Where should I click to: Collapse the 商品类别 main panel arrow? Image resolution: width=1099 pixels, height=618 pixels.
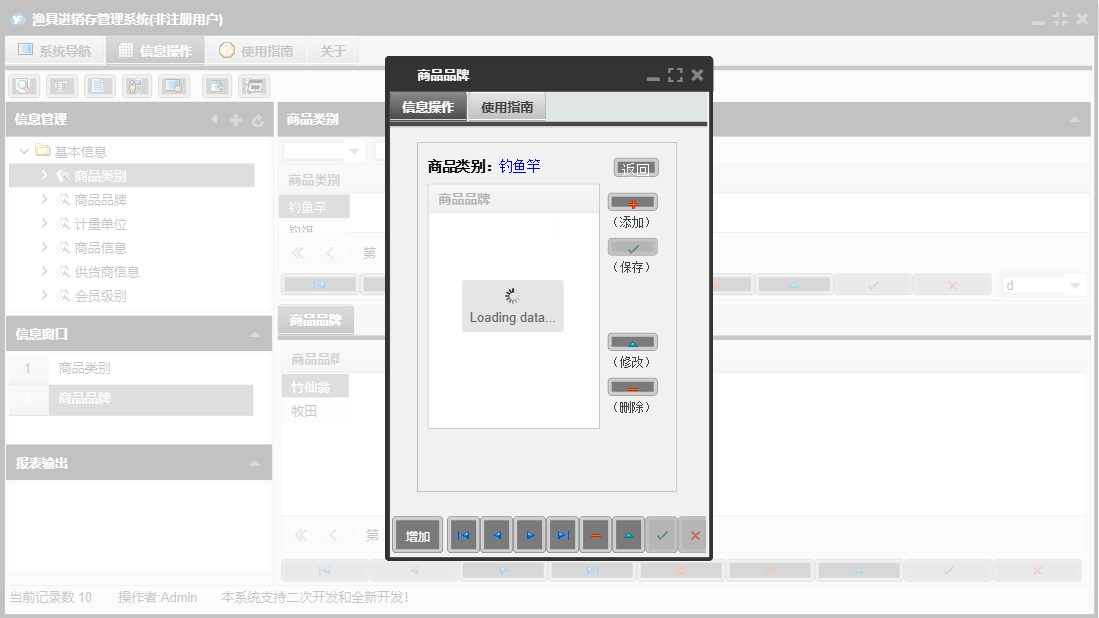[1074, 120]
